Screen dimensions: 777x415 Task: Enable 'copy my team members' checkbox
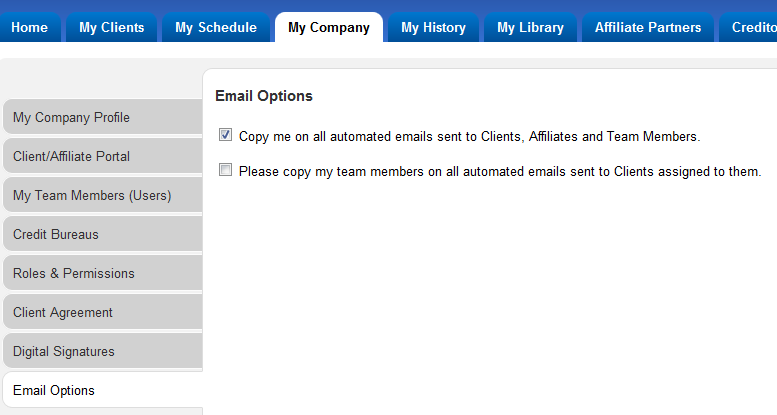225,170
